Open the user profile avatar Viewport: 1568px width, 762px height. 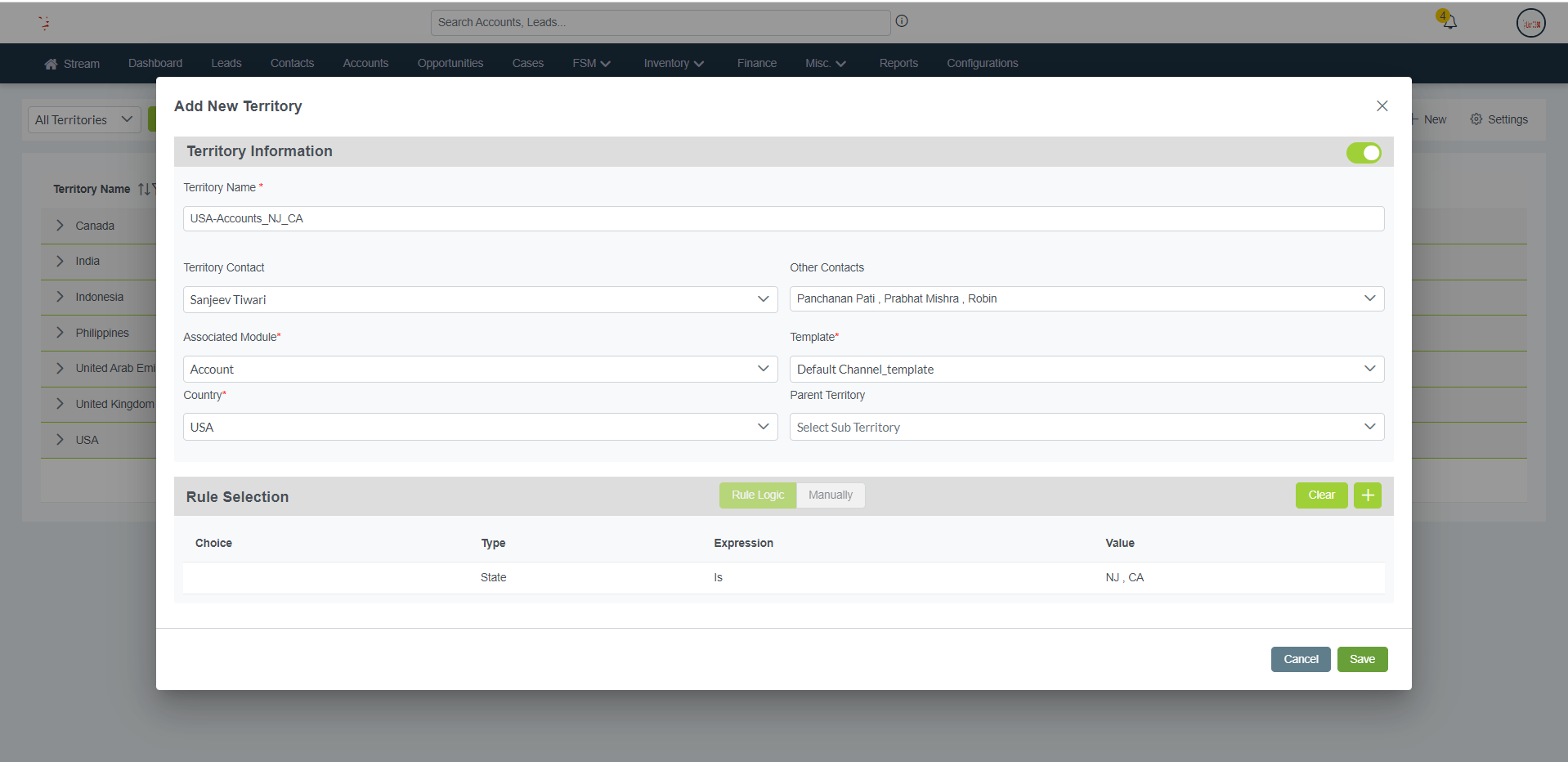point(1530,23)
